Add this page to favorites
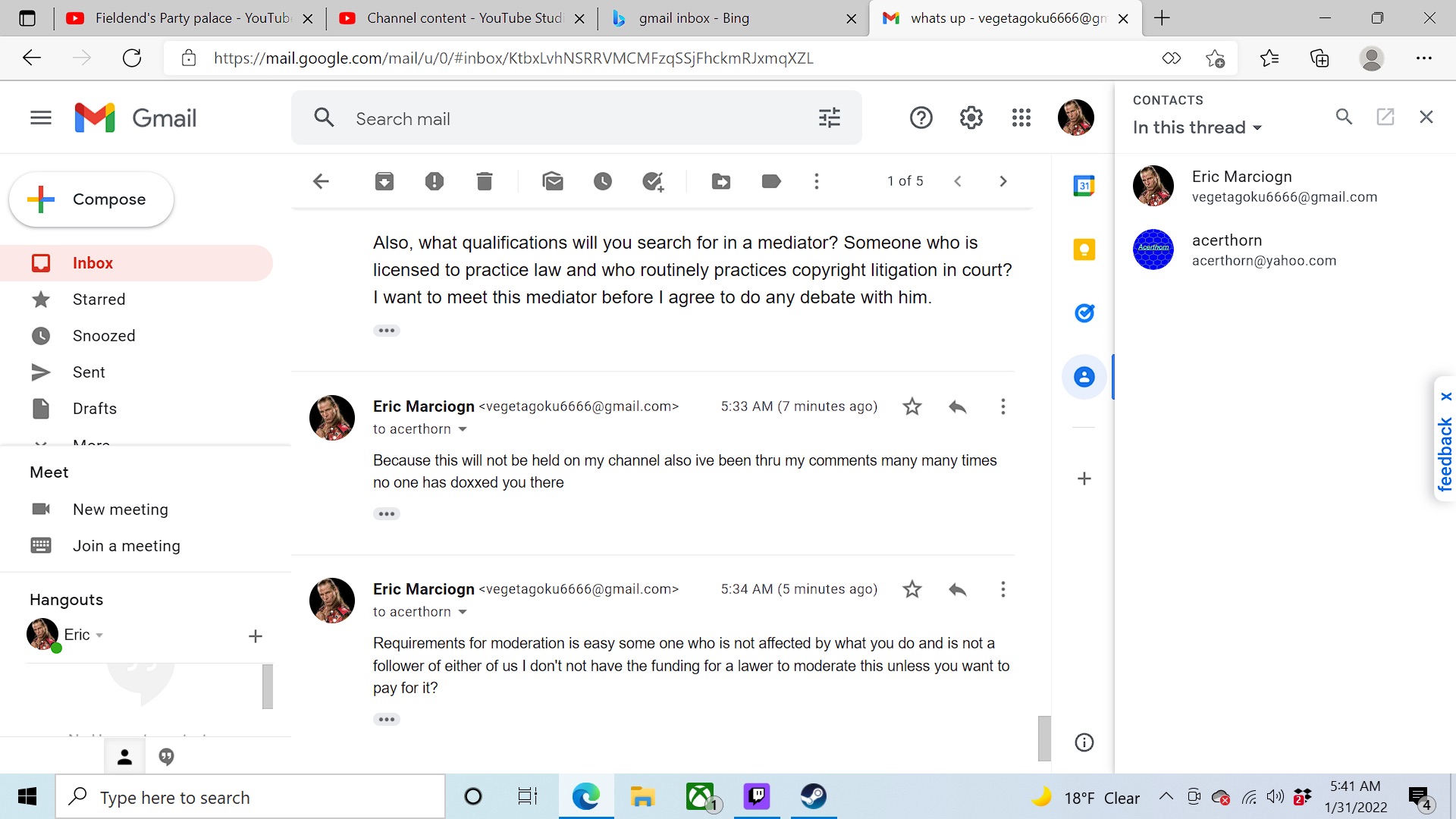Screen dimensions: 1456x819 point(1215,58)
